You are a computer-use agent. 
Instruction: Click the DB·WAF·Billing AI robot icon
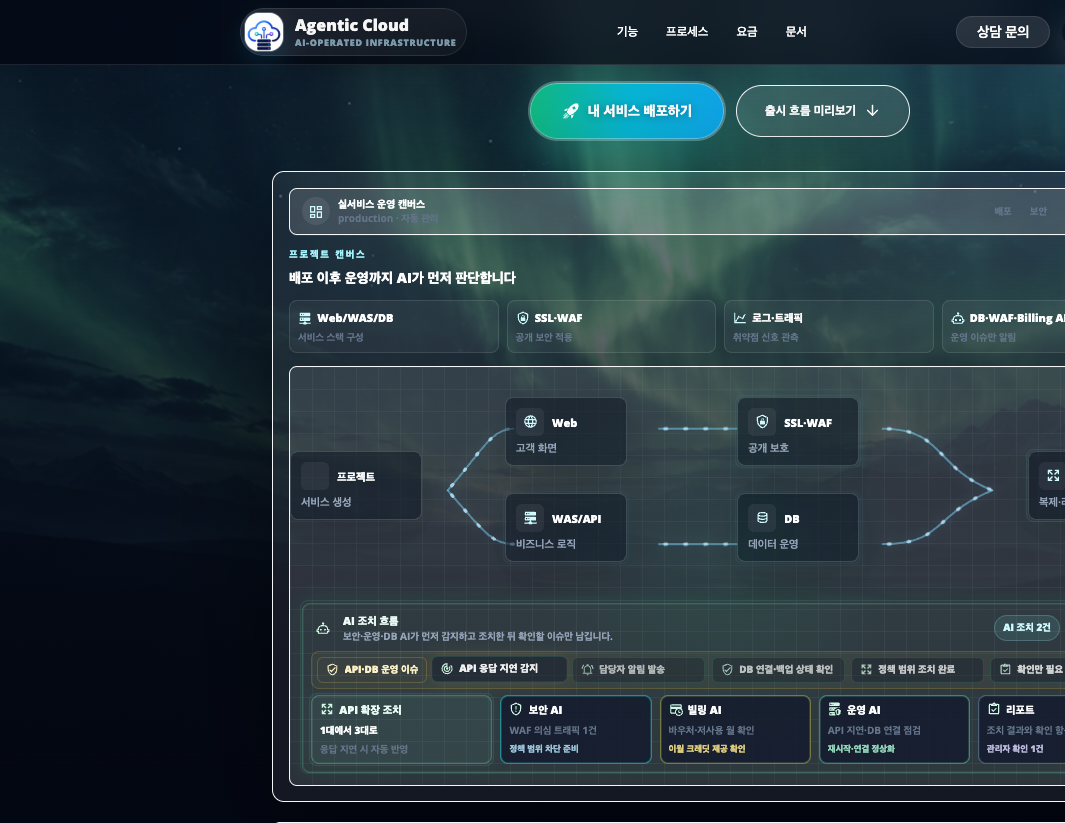tap(958, 318)
